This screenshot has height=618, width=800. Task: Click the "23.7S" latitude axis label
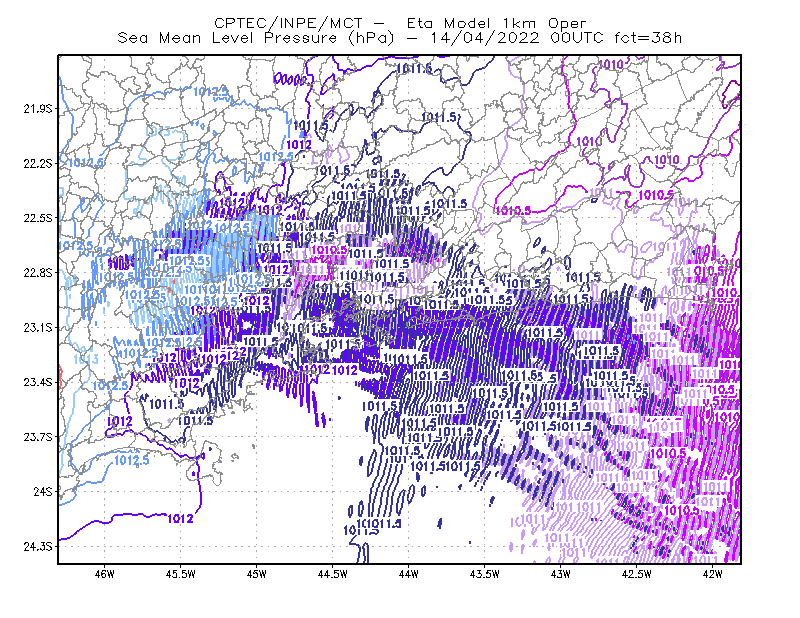[38, 437]
